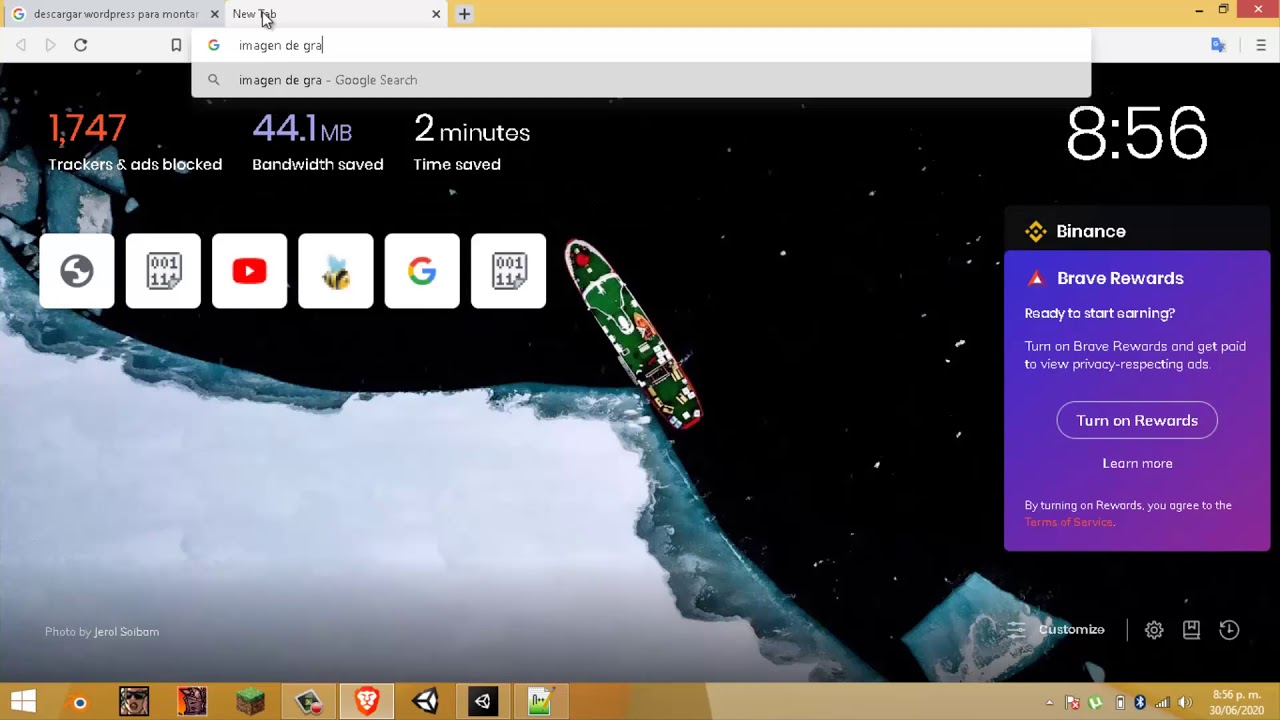This screenshot has height=720, width=1280.
Task: Choose 'imagen de gra - Google Search' suggestion
Action: click(640, 80)
